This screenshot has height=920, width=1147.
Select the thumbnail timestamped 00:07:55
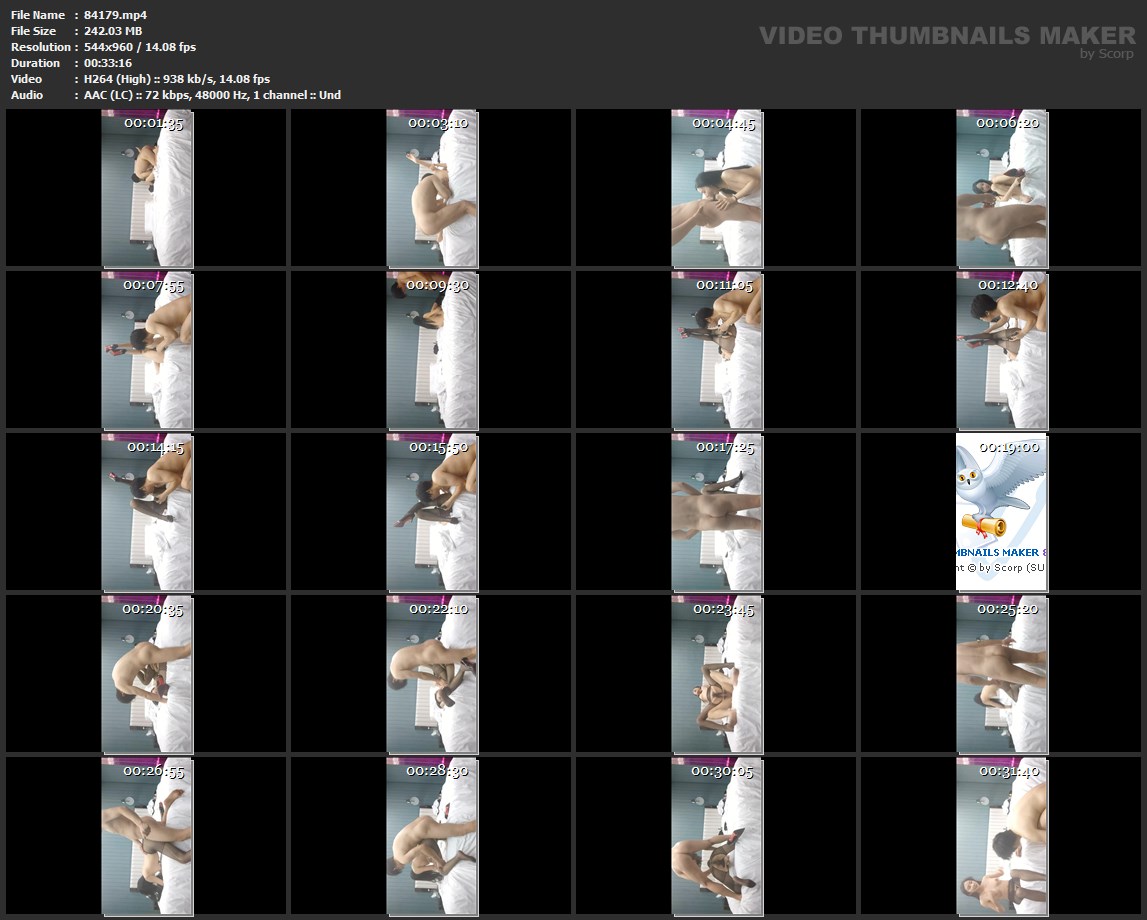pyautogui.click(x=147, y=350)
